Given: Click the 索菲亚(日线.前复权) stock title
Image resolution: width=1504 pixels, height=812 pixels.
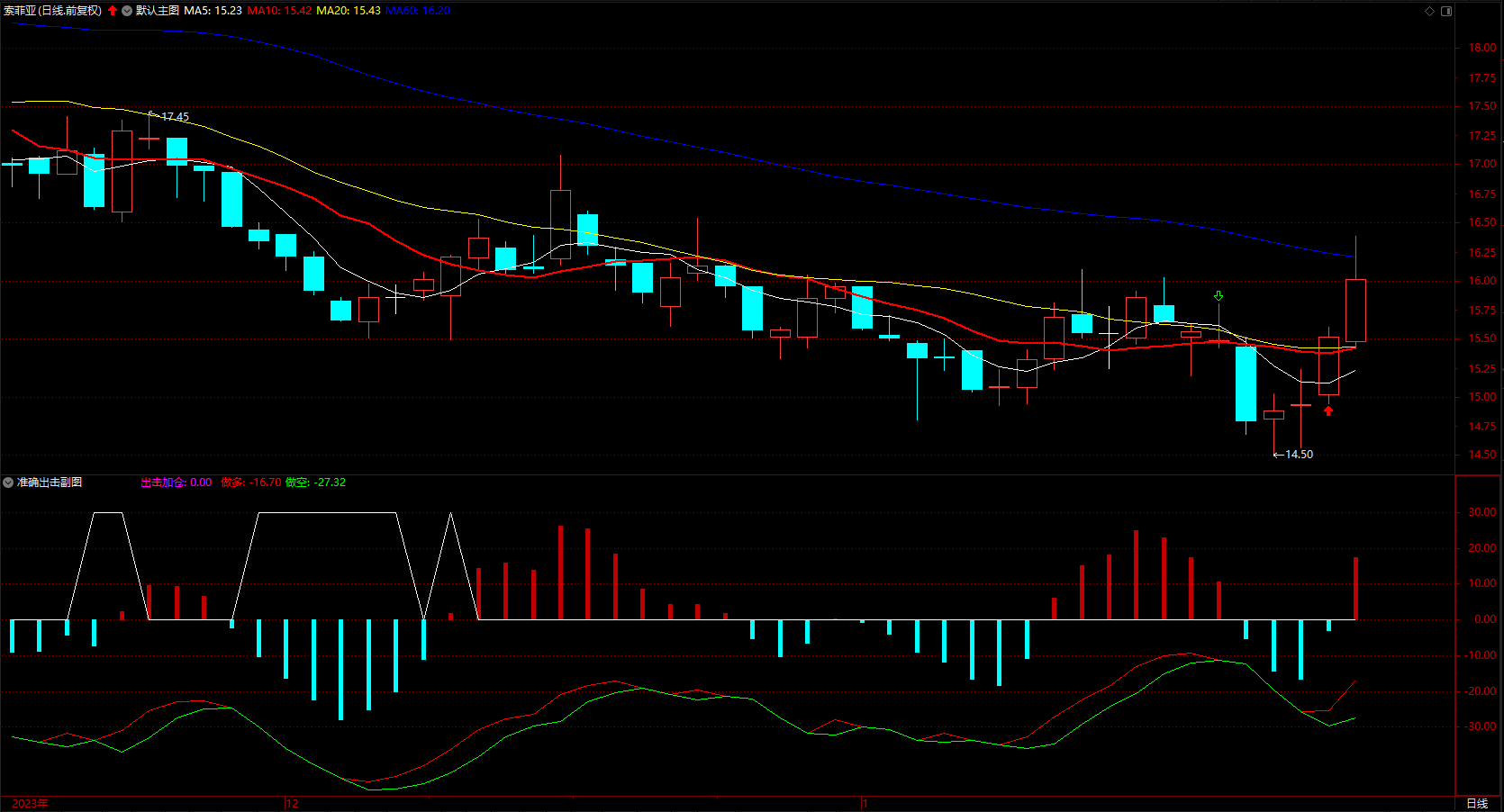Looking at the screenshot, I should coord(53,11).
